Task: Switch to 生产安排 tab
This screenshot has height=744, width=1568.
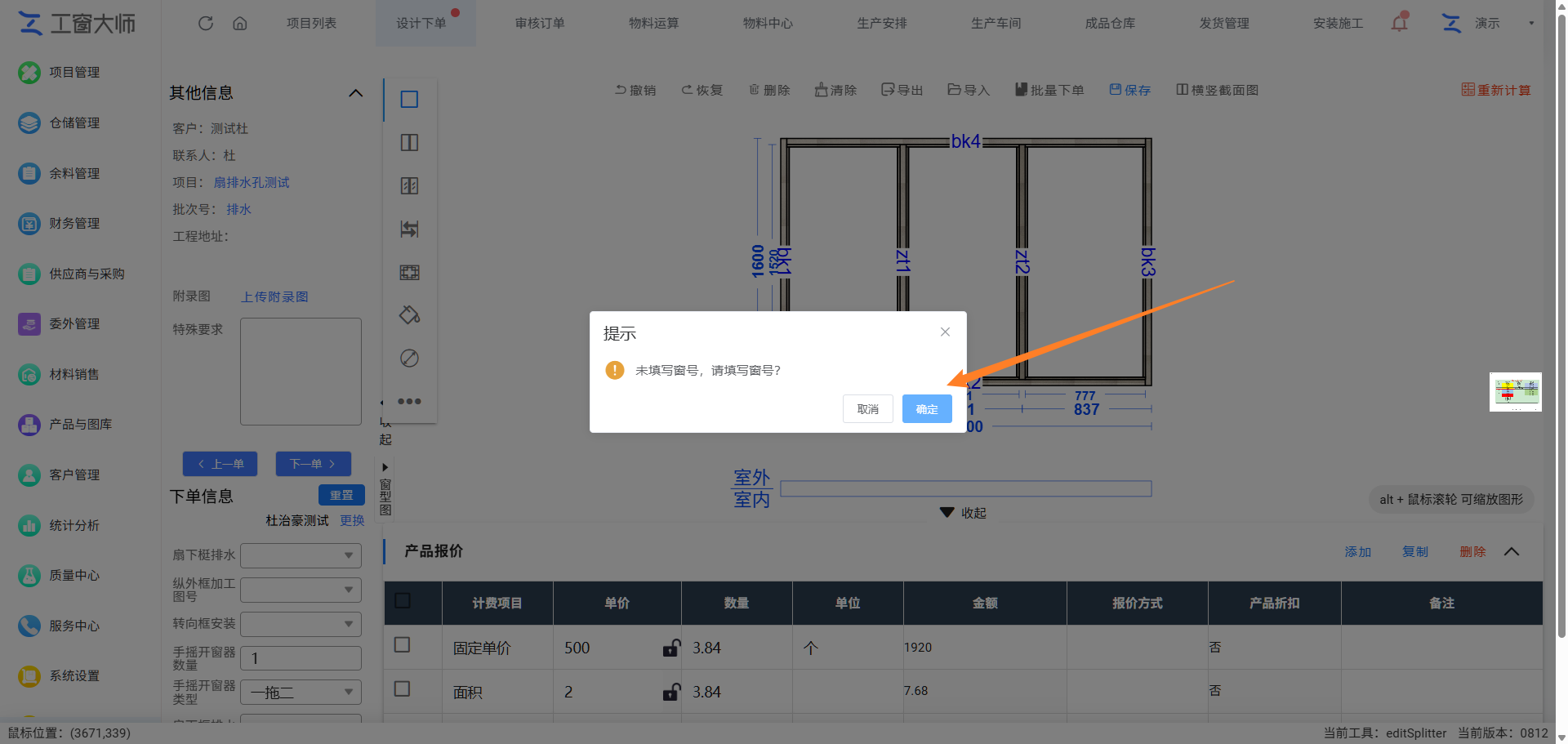Action: click(x=882, y=23)
